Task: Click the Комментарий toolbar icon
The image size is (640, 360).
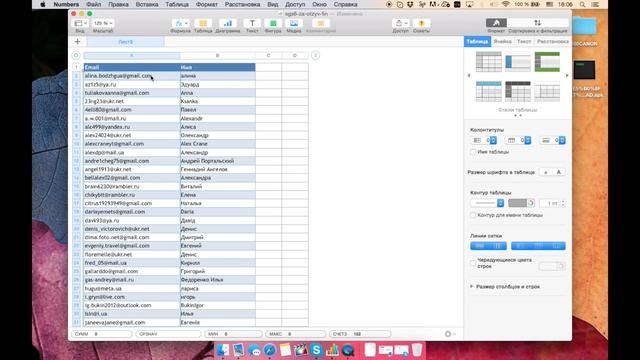Action: click(x=321, y=23)
